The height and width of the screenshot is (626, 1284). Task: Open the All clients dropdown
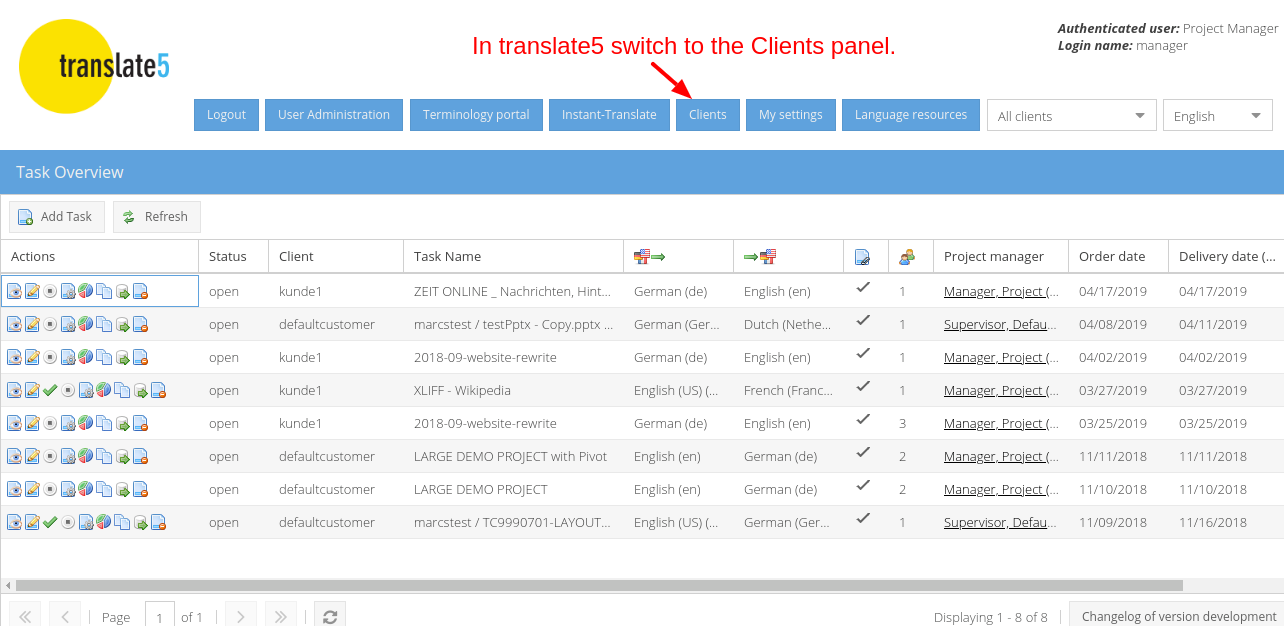[x=1072, y=116]
